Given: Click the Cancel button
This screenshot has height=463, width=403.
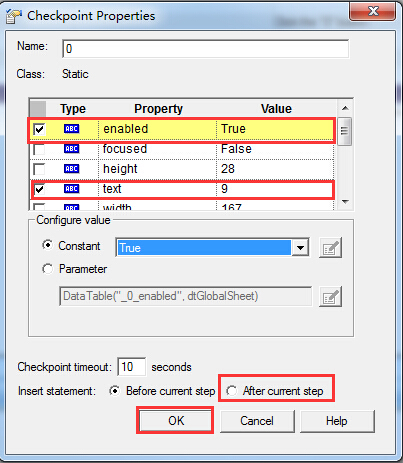Looking at the screenshot, I should [257, 421].
